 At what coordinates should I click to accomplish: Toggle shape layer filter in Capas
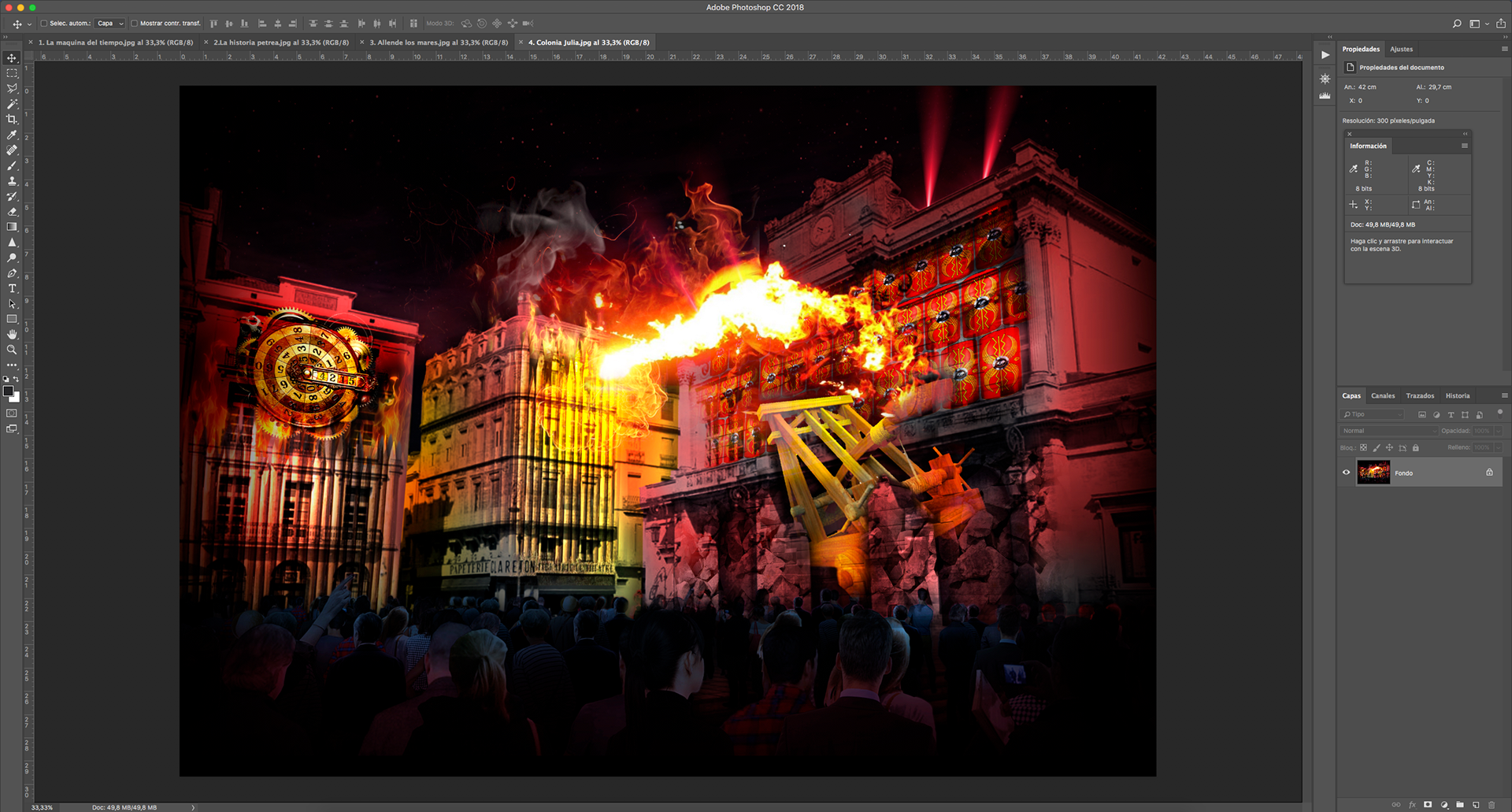pos(1465,415)
